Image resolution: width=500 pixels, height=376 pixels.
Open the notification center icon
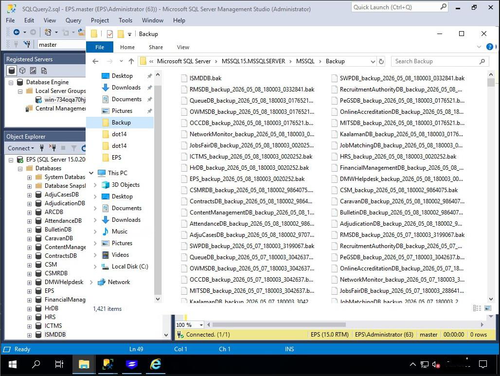(483, 364)
